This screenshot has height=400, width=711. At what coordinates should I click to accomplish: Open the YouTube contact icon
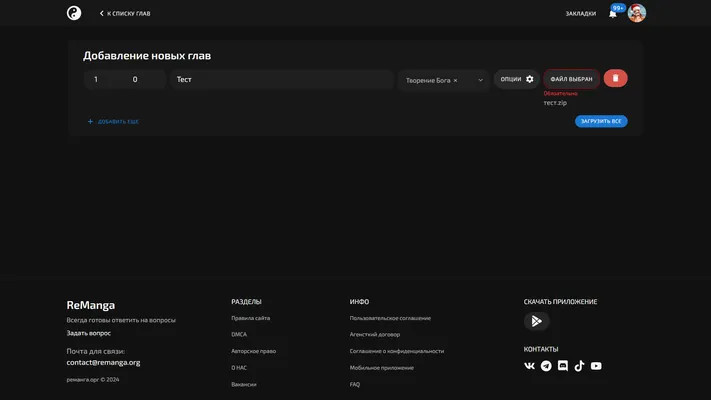pos(596,366)
